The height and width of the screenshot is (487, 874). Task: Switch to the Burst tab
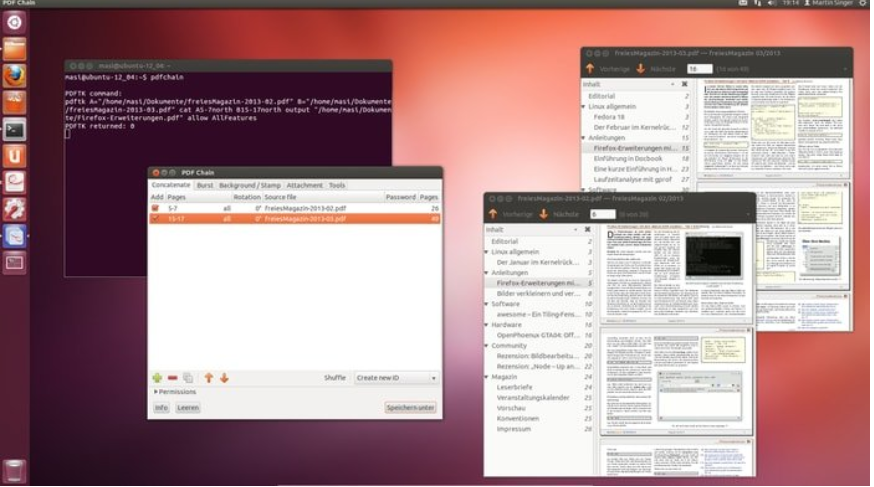point(205,185)
